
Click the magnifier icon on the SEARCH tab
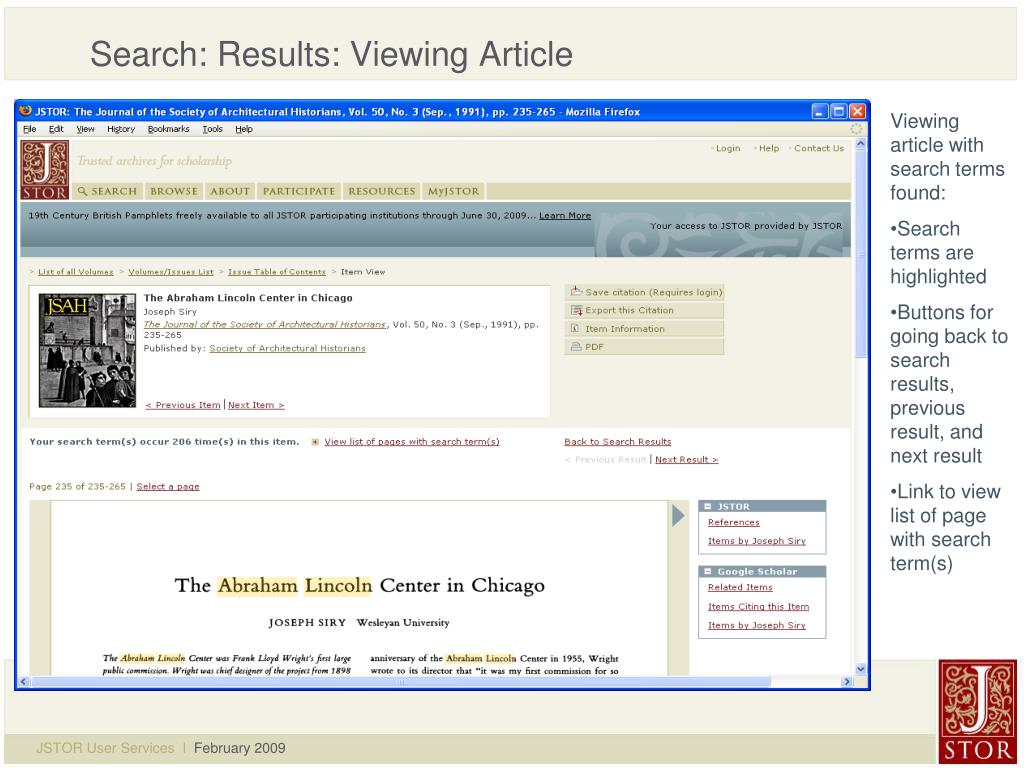(x=82, y=191)
